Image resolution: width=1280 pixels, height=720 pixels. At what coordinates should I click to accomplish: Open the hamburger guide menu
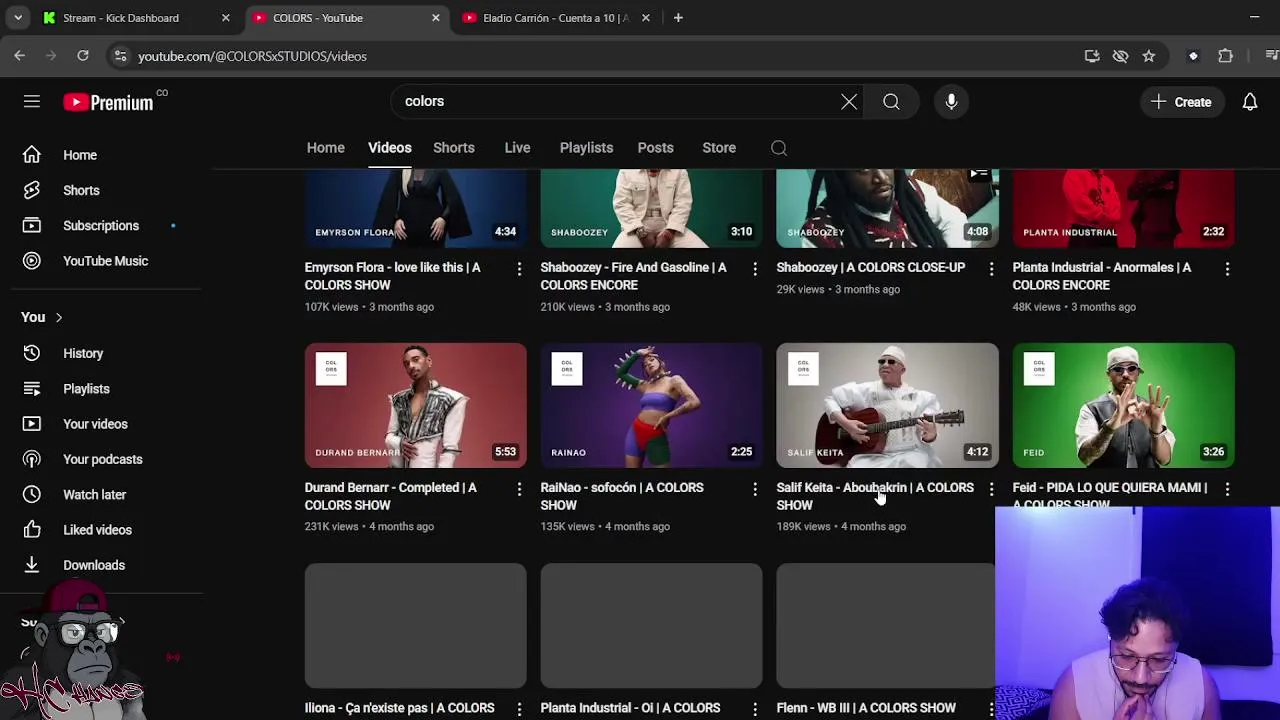pos(32,102)
